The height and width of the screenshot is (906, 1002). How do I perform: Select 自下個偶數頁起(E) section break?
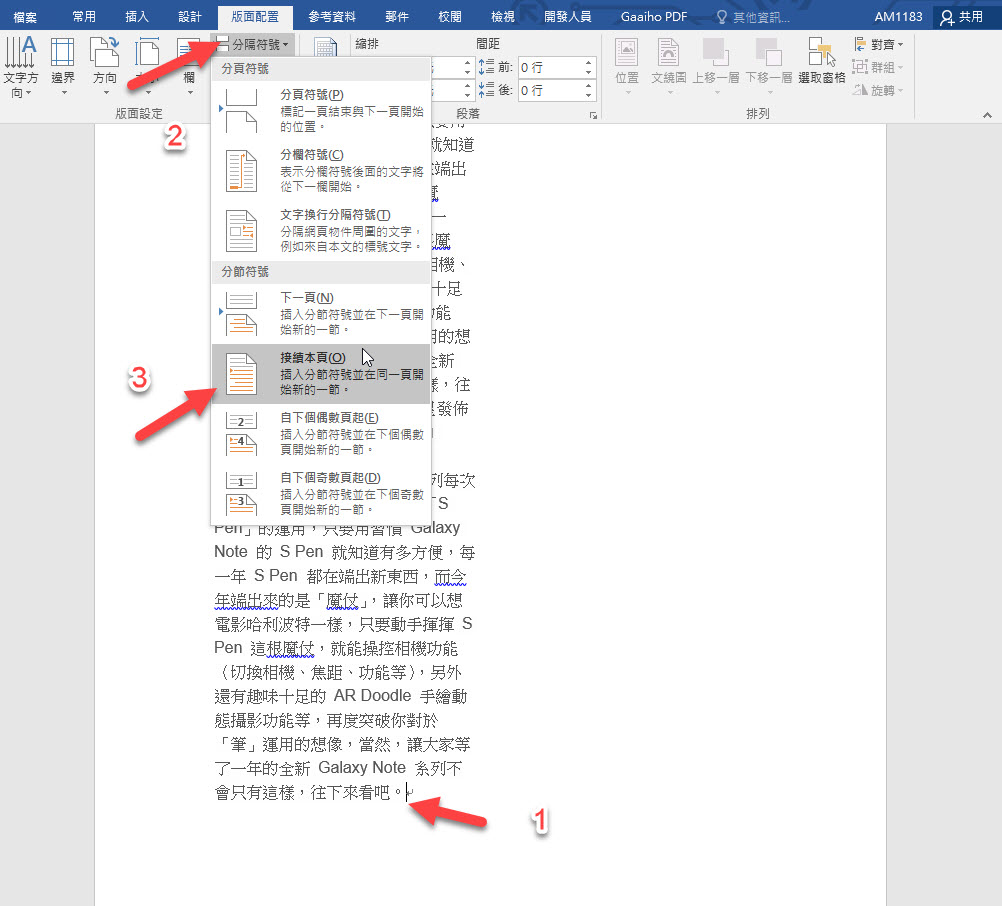pos(321,434)
